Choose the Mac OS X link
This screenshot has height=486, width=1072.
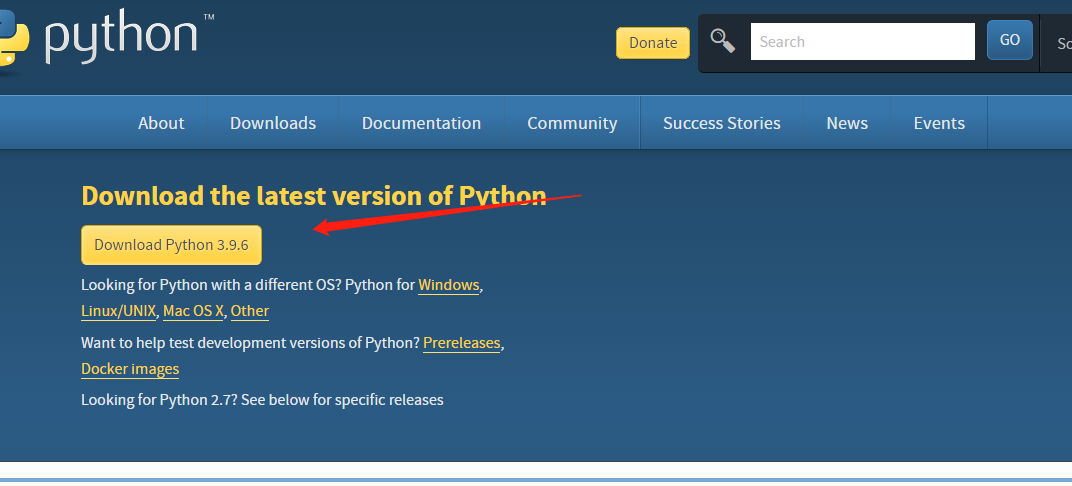click(x=193, y=311)
